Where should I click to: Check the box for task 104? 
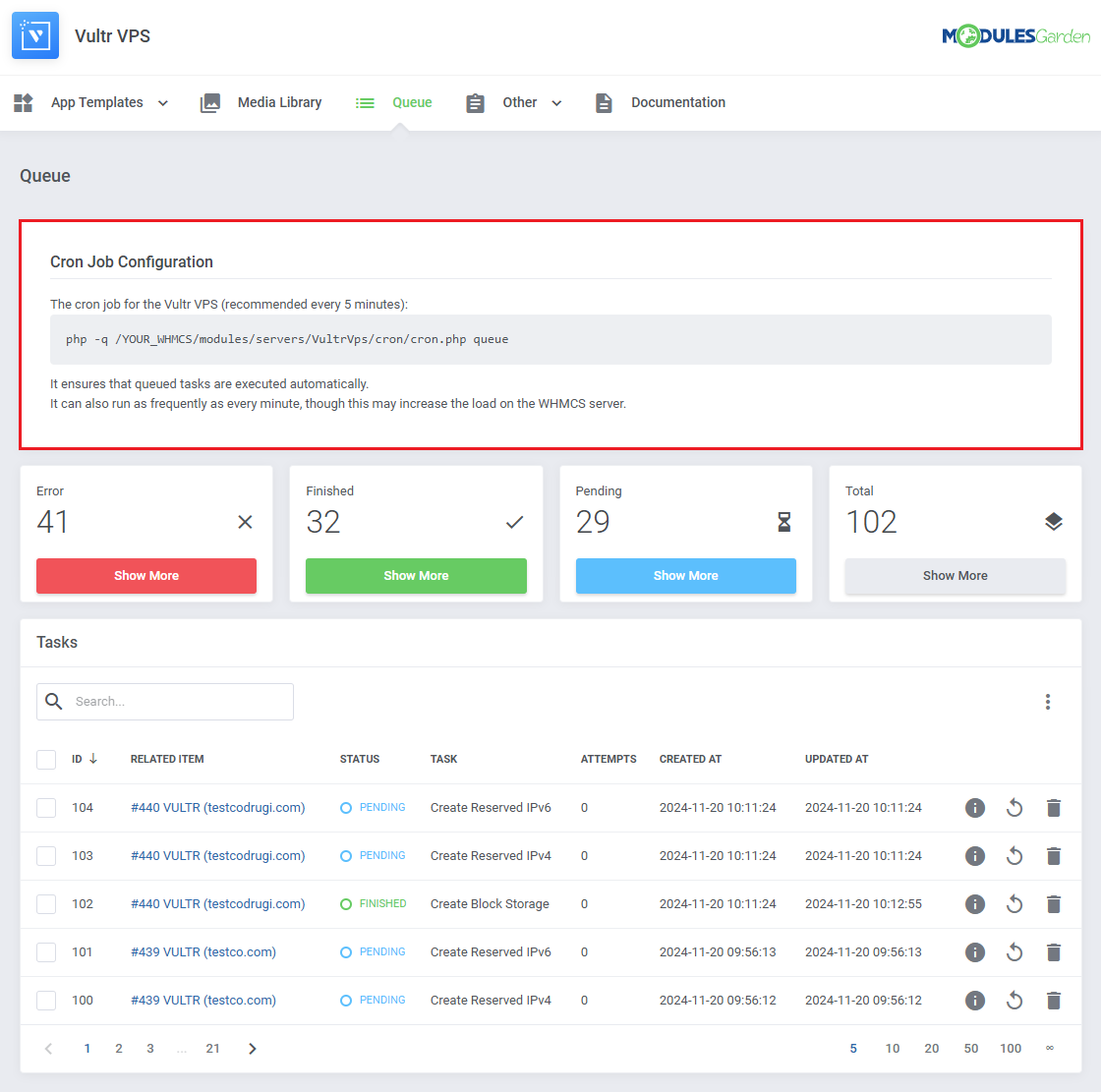click(46, 808)
